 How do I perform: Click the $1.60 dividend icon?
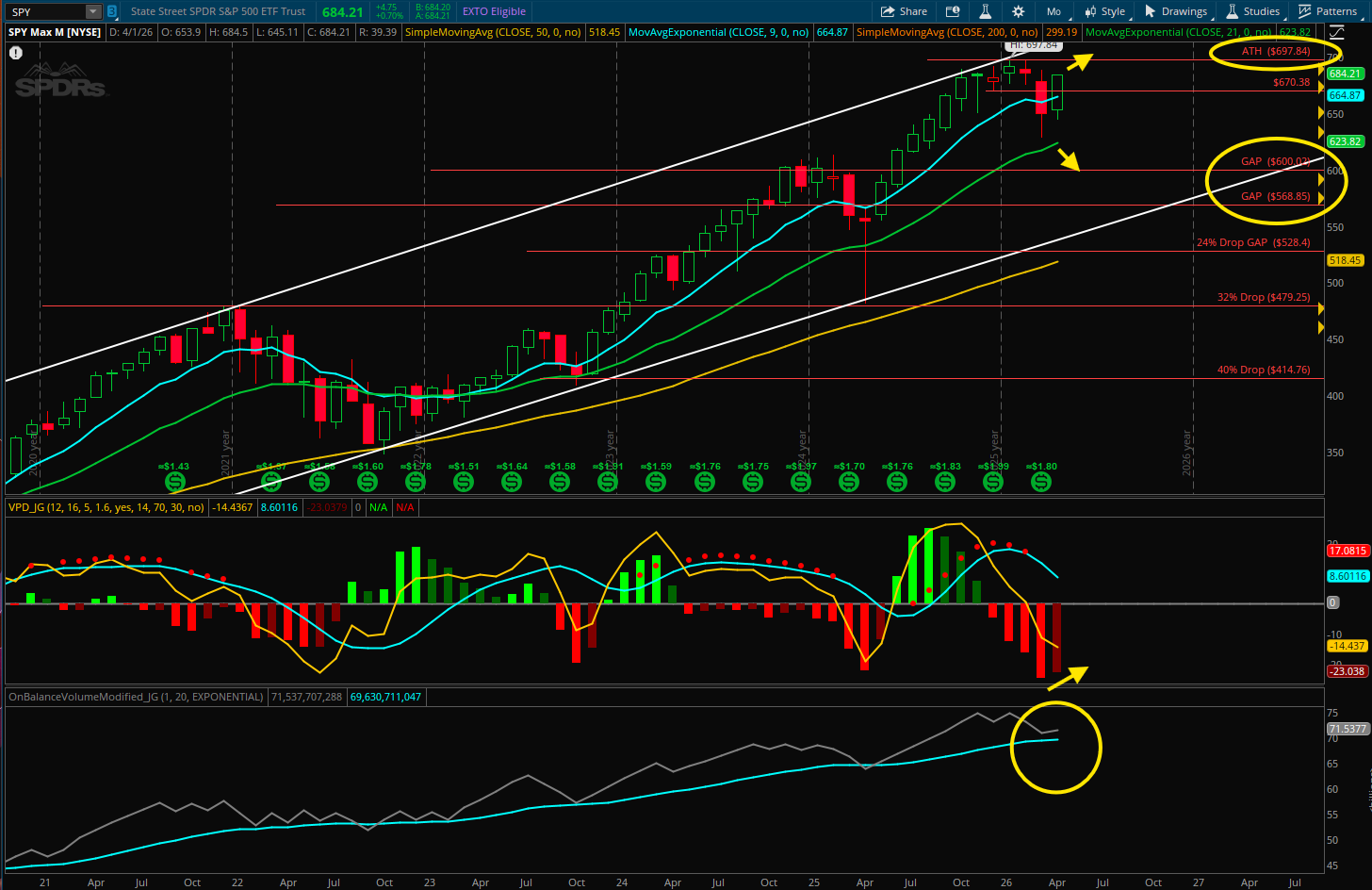point(367,482)
